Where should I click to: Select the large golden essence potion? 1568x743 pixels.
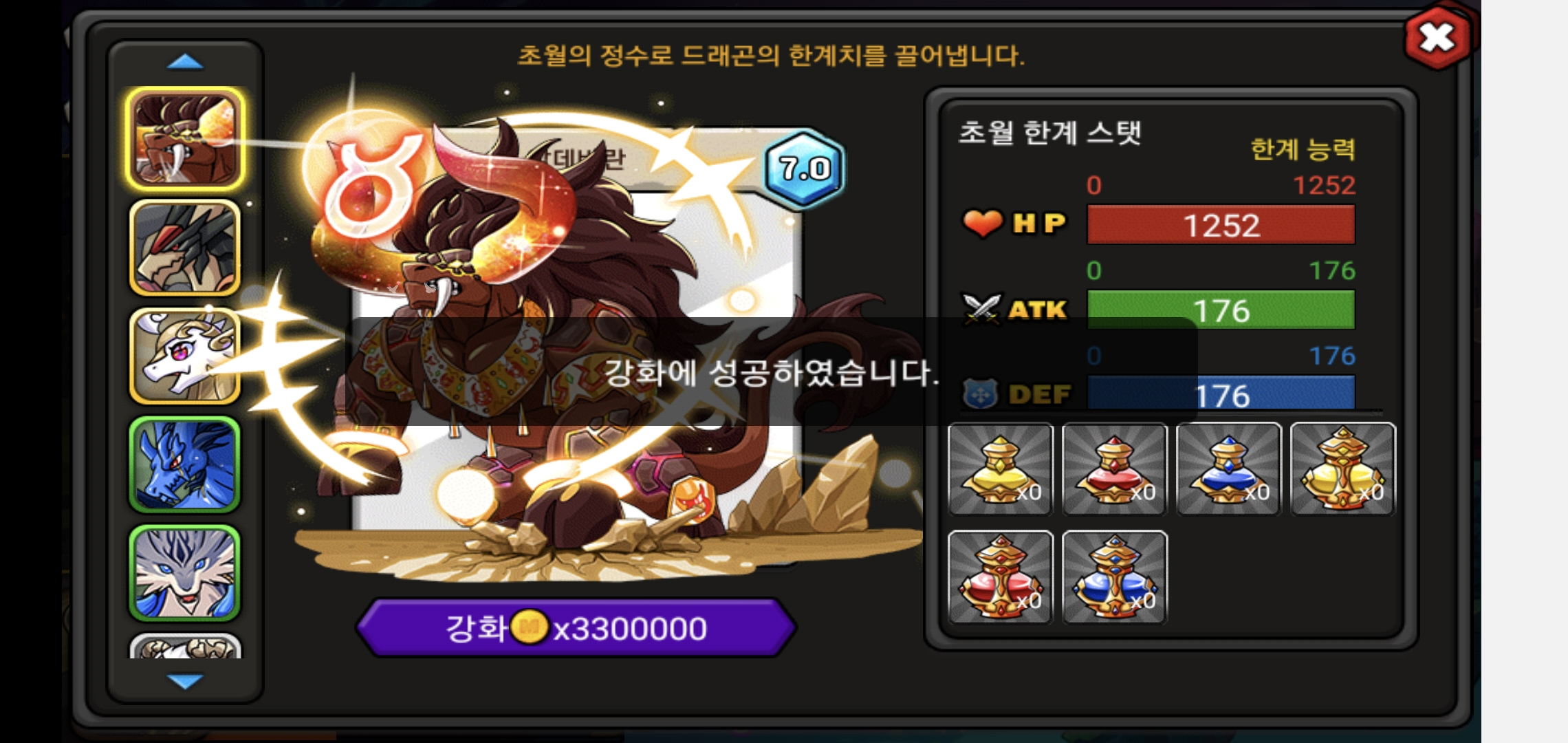click(1343, 469)
